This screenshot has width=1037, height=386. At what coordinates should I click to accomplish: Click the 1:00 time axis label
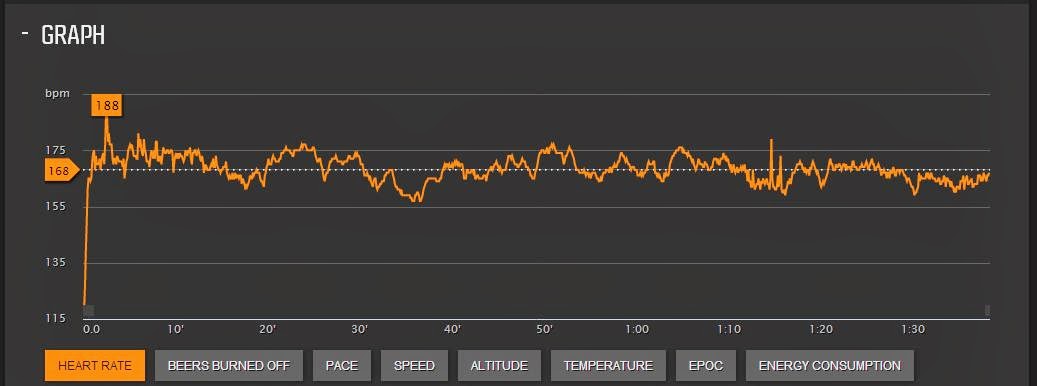coord(637,329)
